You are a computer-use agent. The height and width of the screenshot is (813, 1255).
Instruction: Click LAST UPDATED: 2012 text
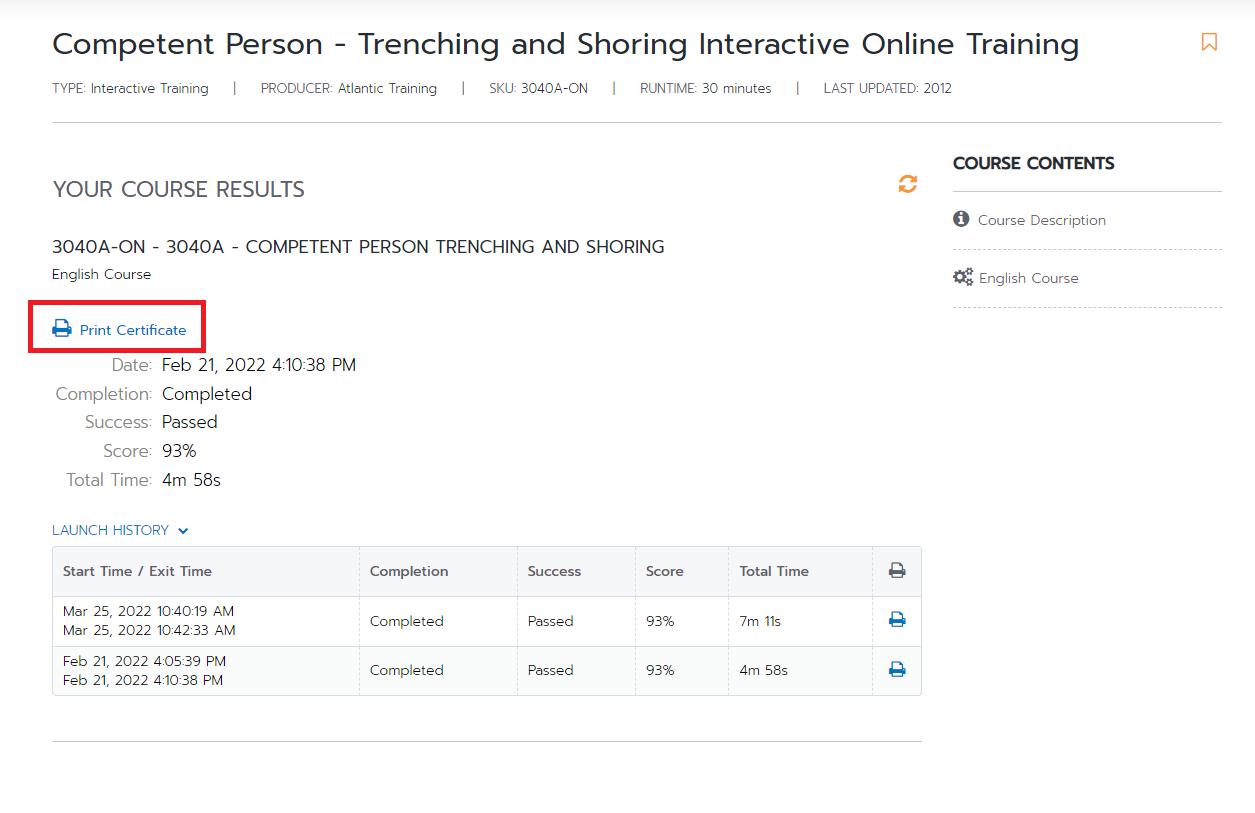[888, 88]
